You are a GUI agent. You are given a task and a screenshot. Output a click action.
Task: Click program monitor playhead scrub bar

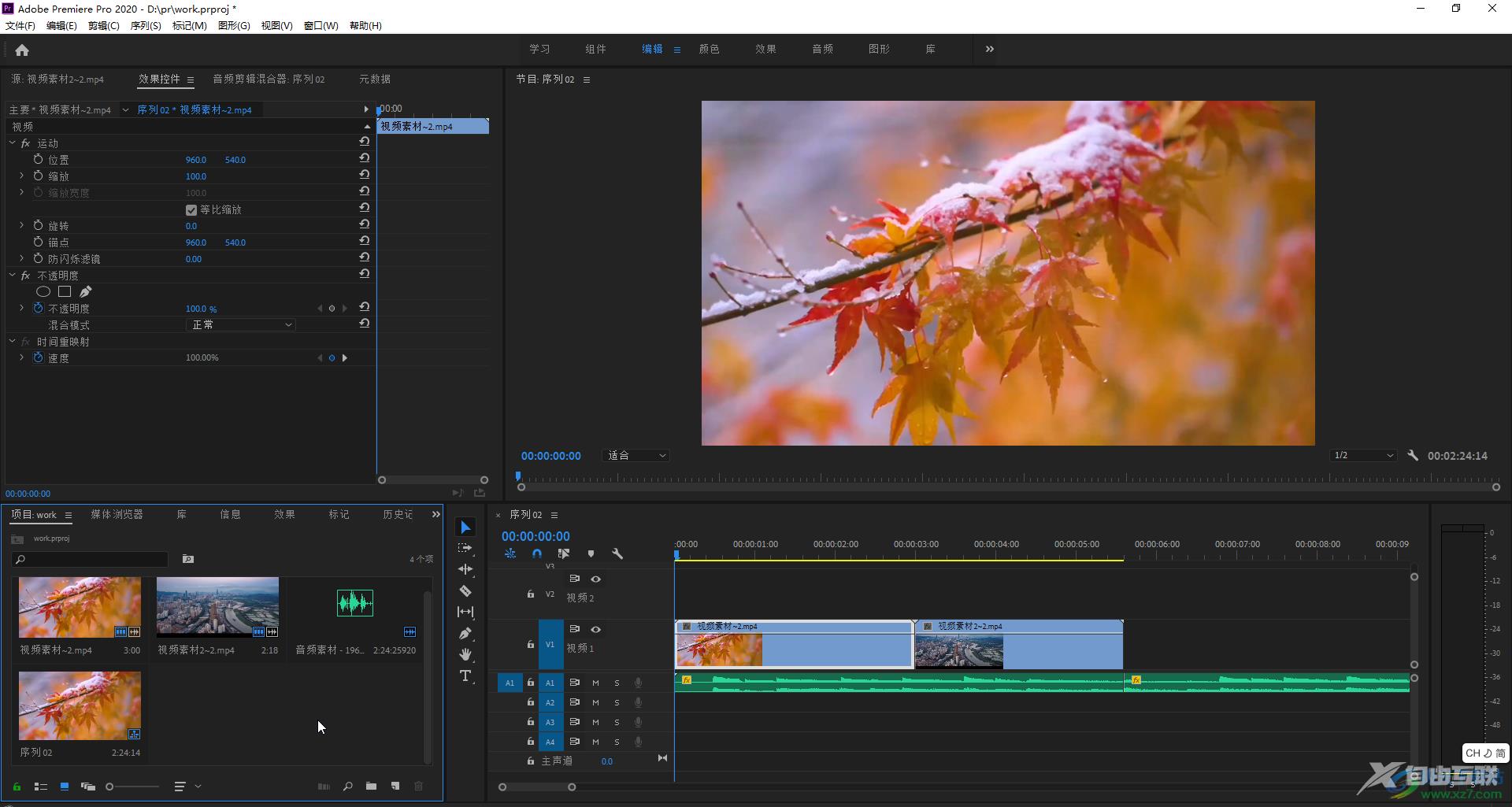click(1008, 477)
